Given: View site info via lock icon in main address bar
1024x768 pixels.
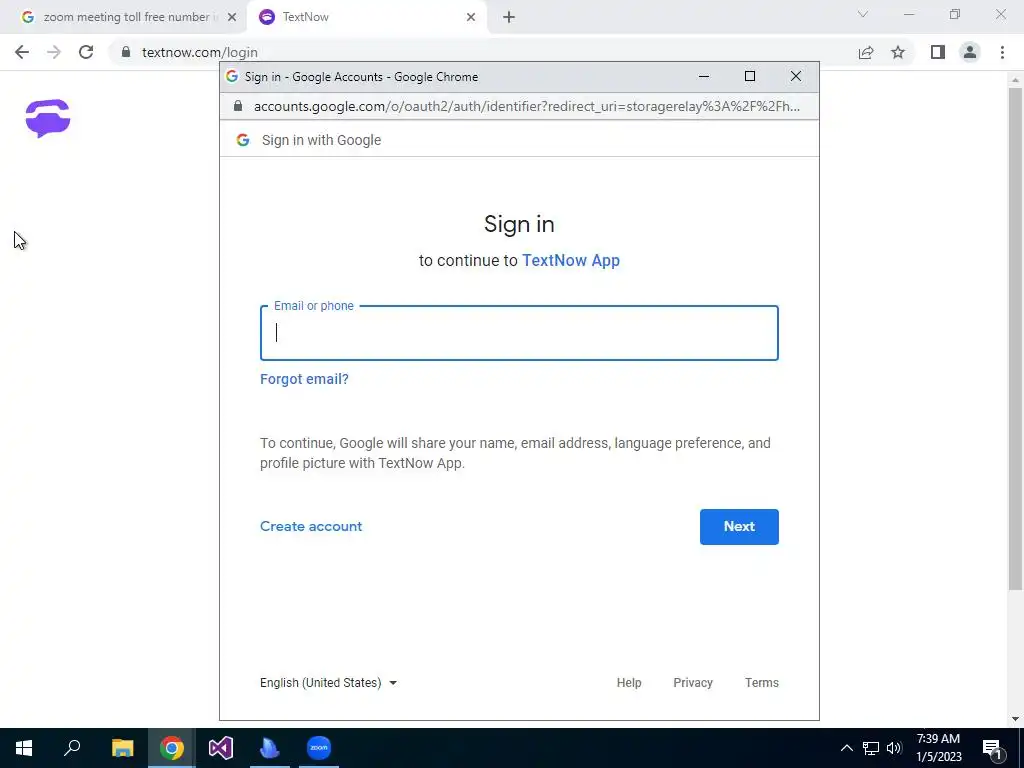Looking at the screenshot, I should pyautogui.click(x=126, y=52).
